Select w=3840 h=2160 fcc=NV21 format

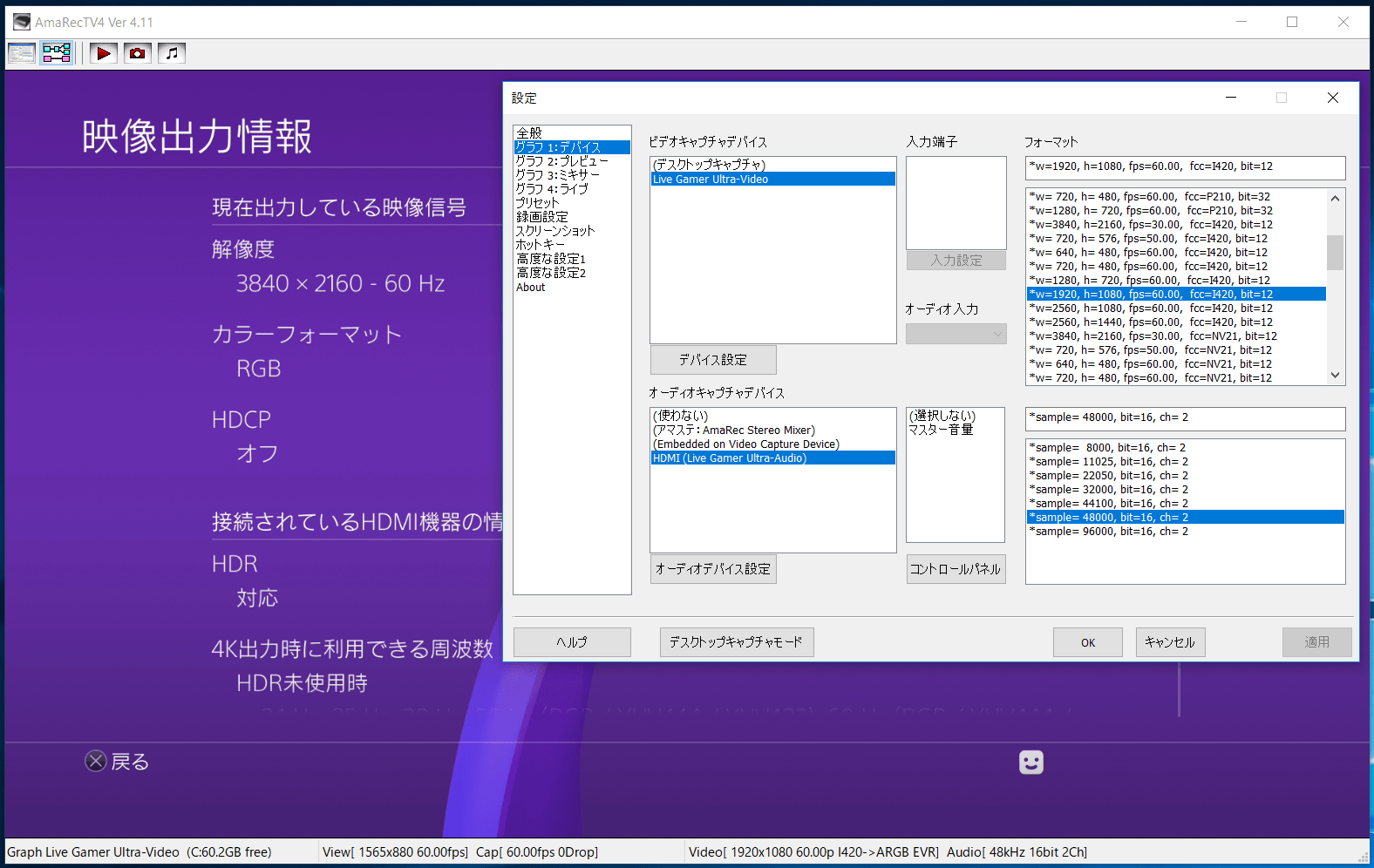pos(1176,336)
